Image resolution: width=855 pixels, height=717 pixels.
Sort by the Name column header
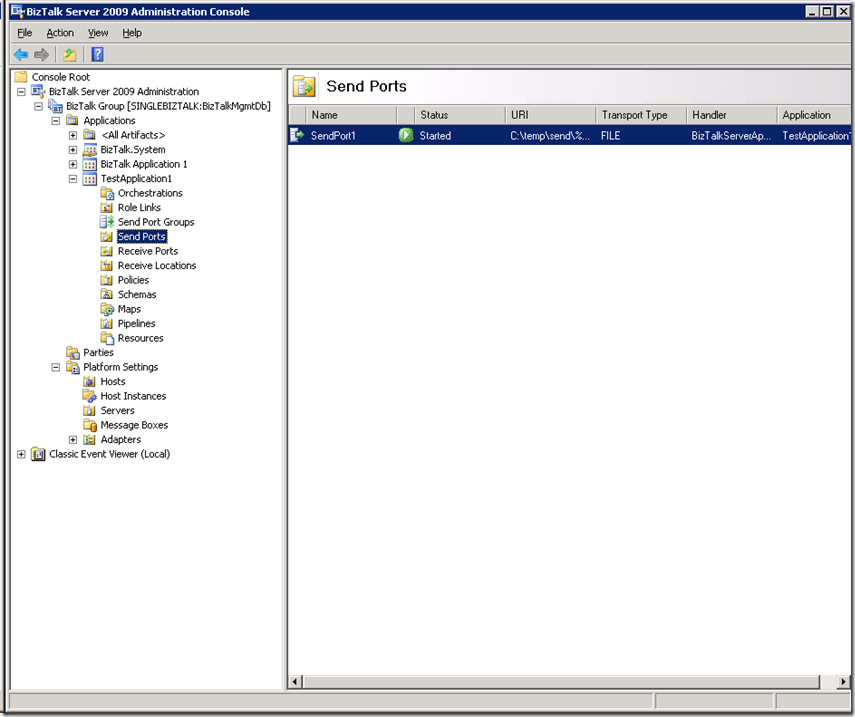click(x=352, y=115)
